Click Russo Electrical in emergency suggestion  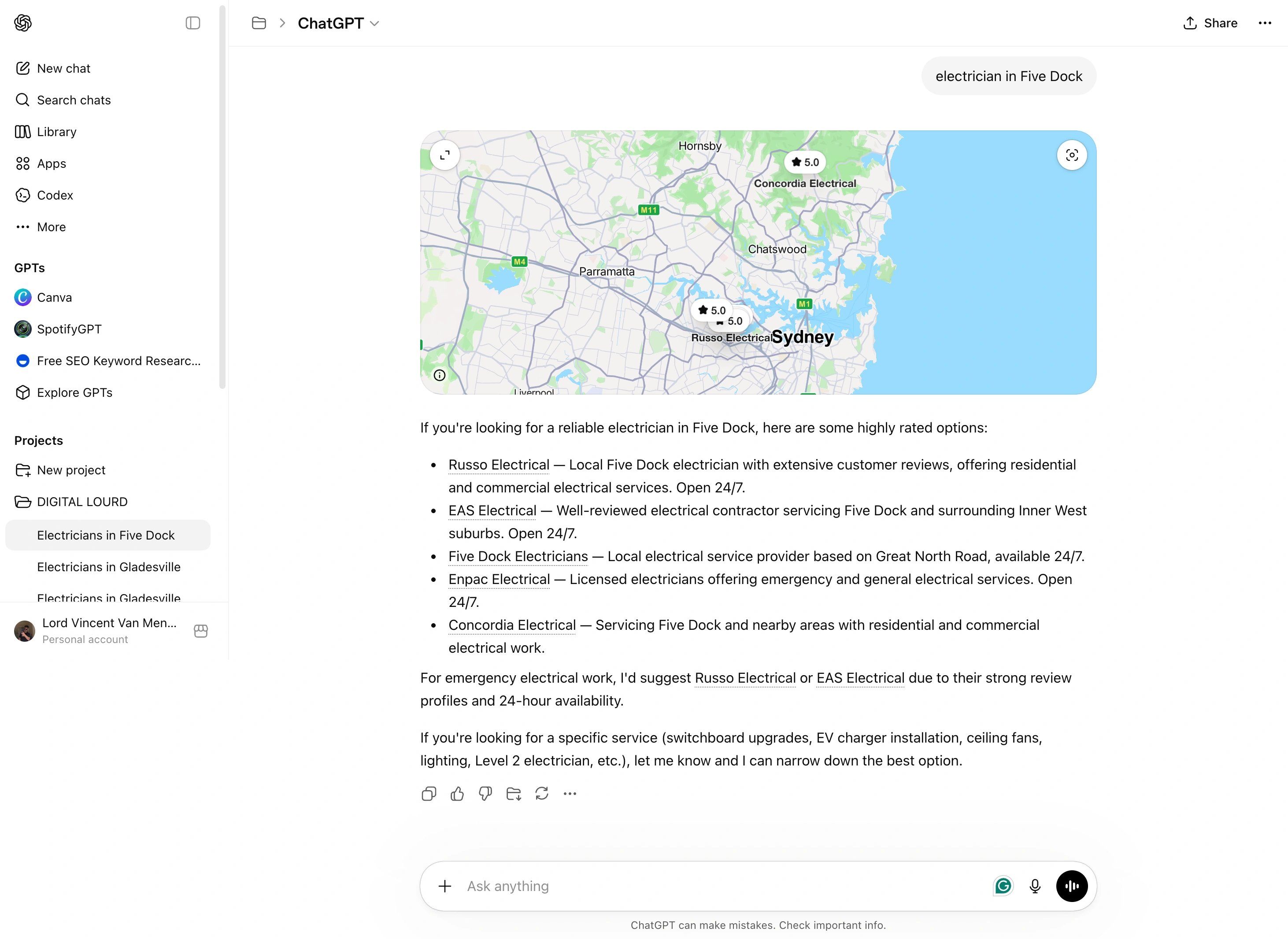pyautogui.click(x=745, y=678)
